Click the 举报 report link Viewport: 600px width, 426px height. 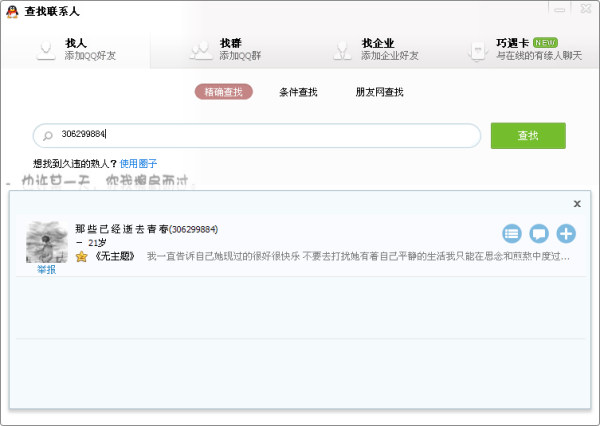click(46, 270)
